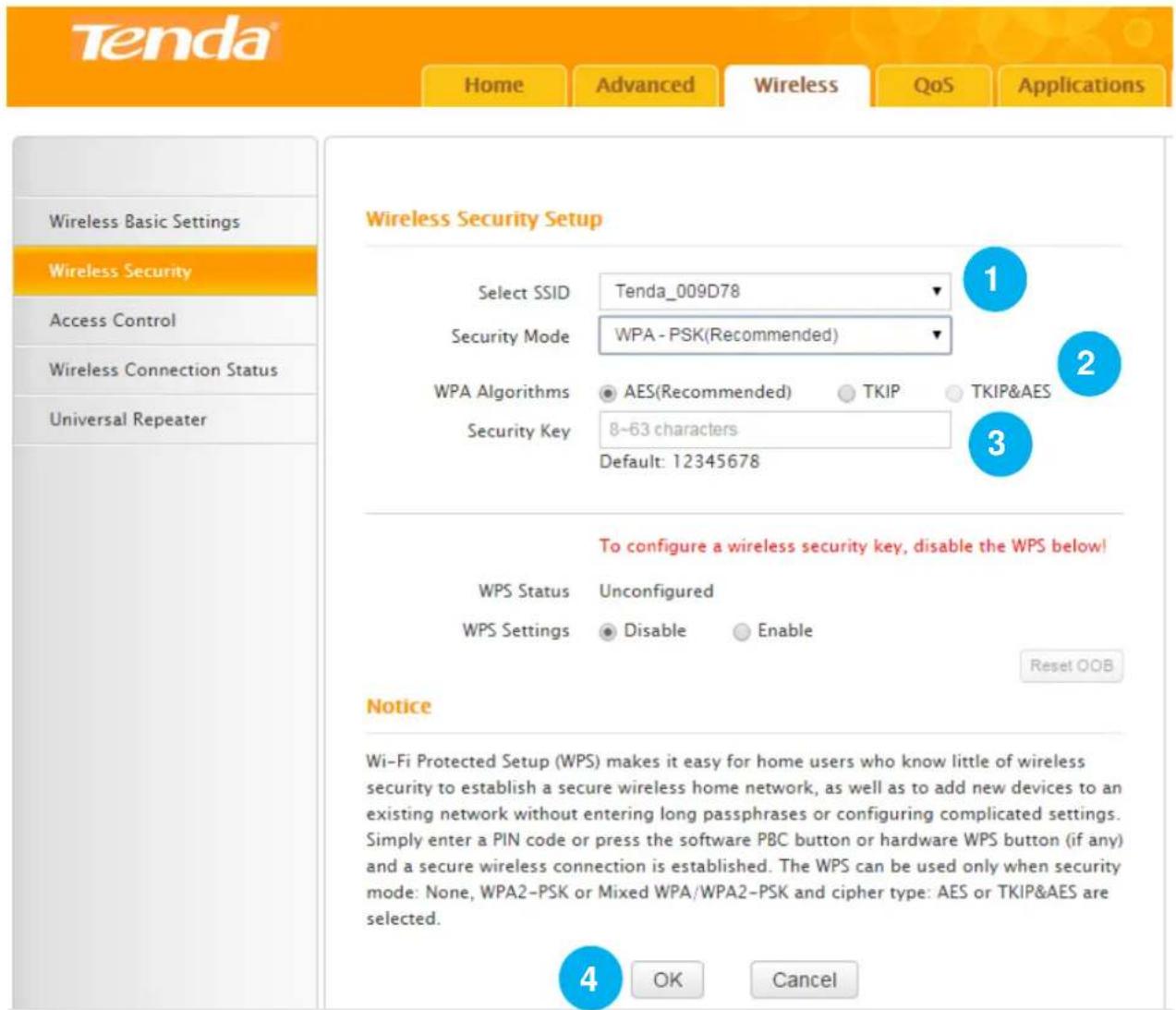Select the Wireless tab
This screenshot has height=1010, width=1176.
pos(796,85)
